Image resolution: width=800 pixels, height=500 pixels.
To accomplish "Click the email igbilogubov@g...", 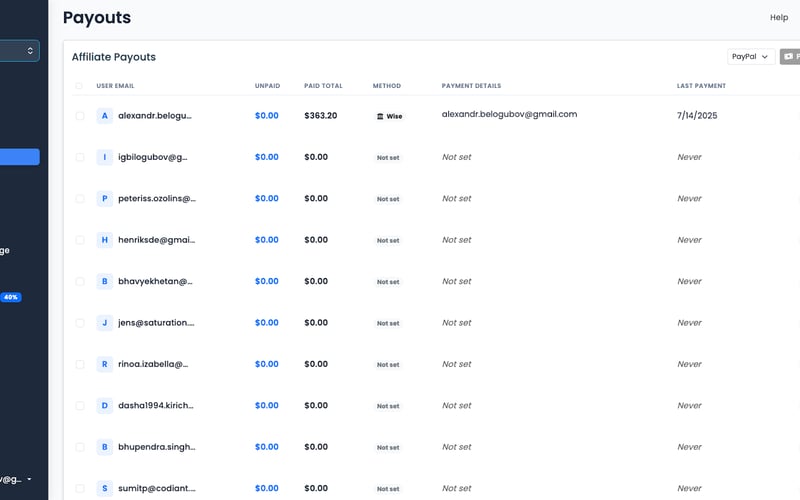I will click(x=153, y=157).
